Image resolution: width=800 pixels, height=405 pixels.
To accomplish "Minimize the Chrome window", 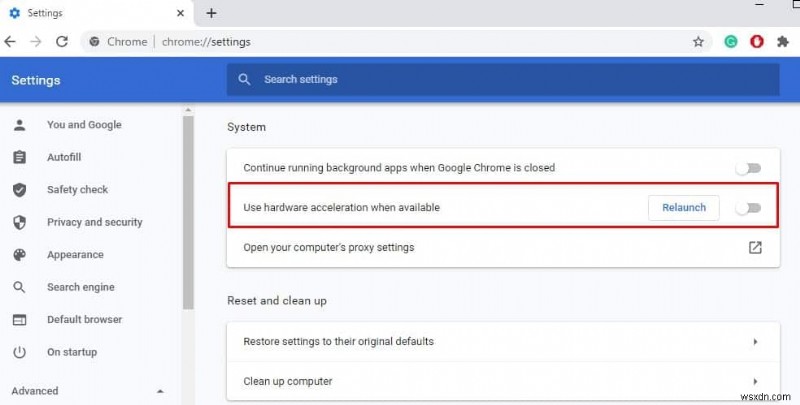I will coord(760,4).
